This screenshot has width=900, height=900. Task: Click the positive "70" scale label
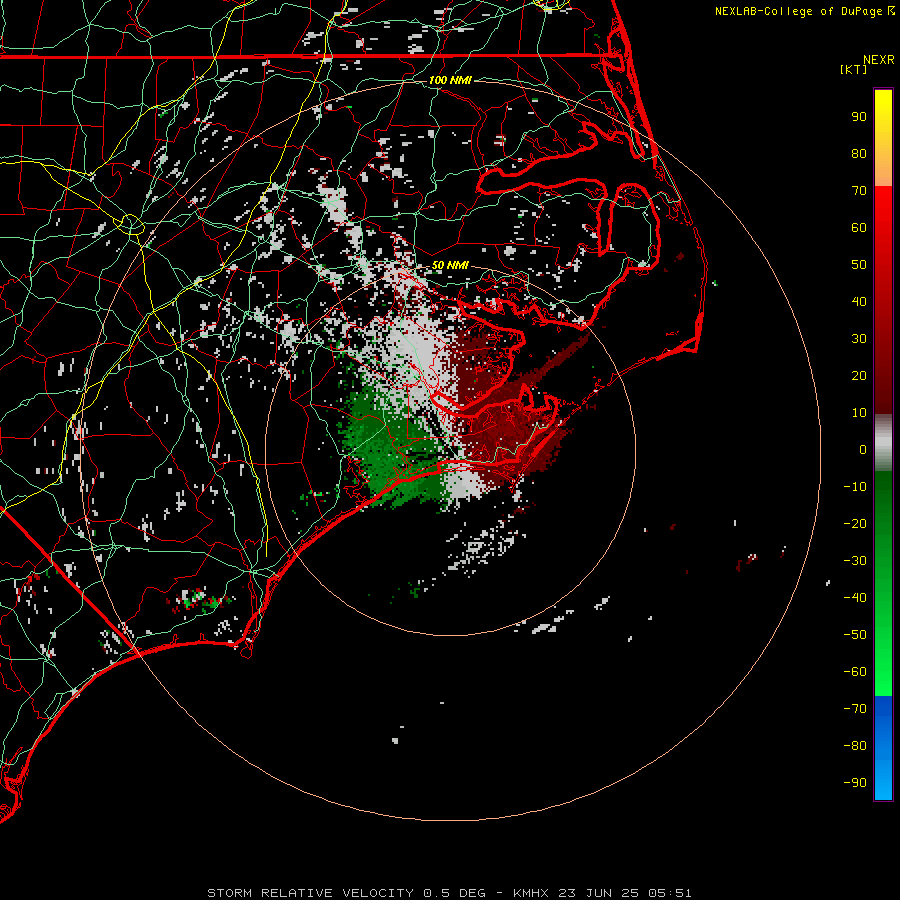point(859,191)
